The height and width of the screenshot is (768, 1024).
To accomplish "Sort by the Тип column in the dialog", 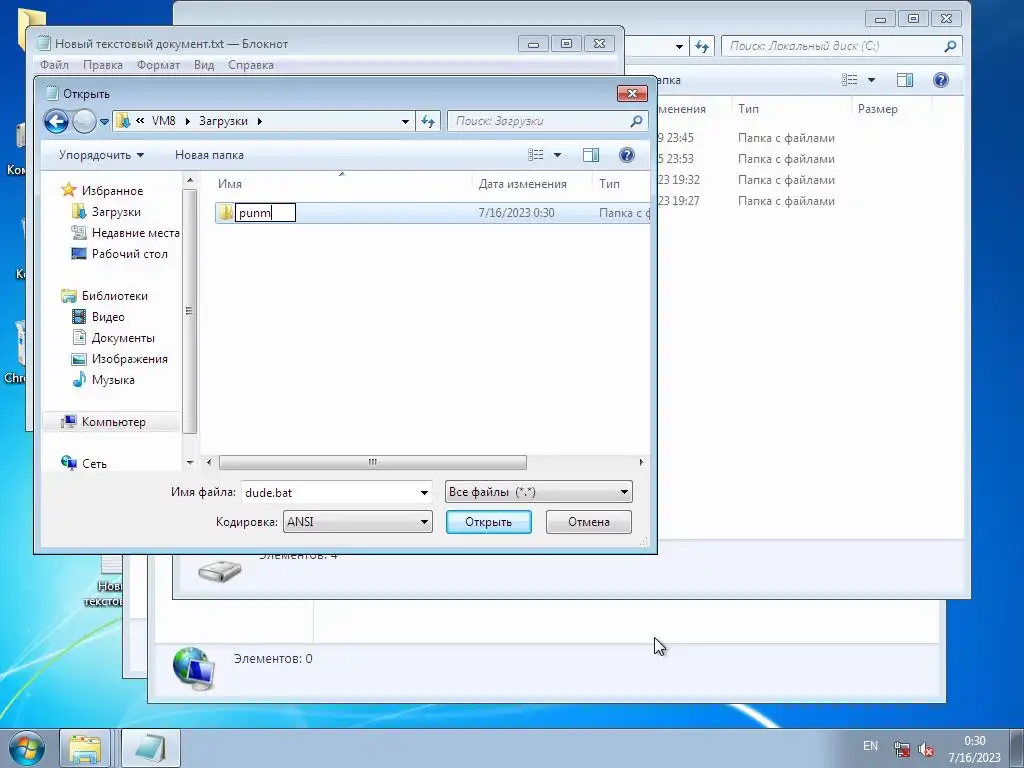I will (x=609, y=184).
